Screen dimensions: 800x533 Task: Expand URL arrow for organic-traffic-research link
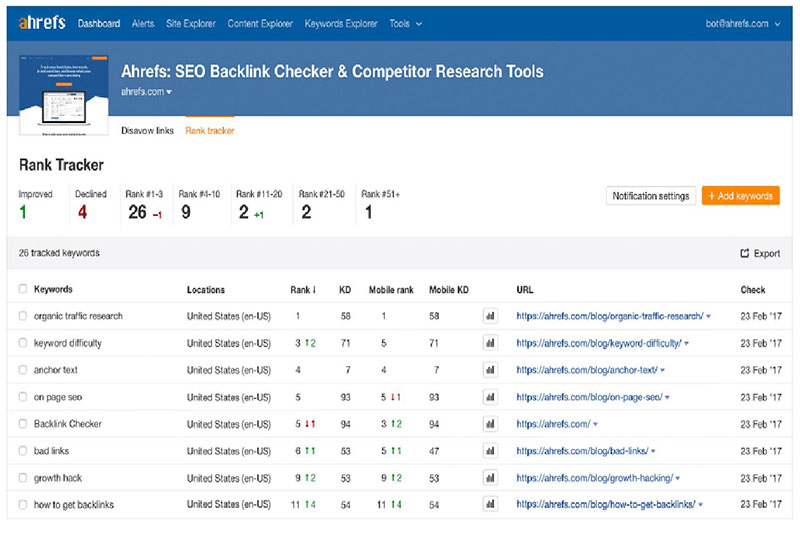coord(709,317)
